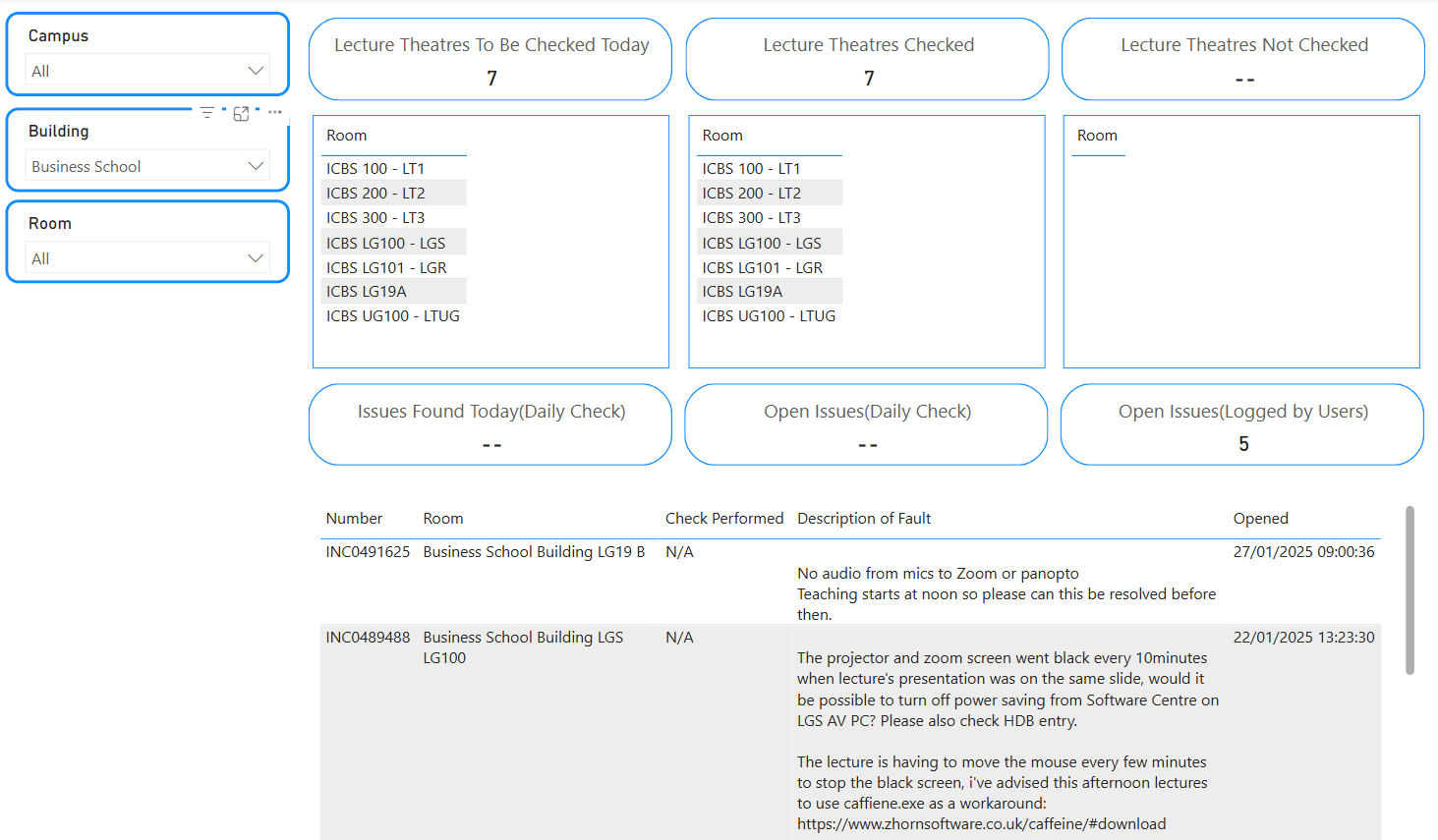Screen dimensions: 1438x840
Task: Click incident number INC0491625
Action: pos(368,552)
